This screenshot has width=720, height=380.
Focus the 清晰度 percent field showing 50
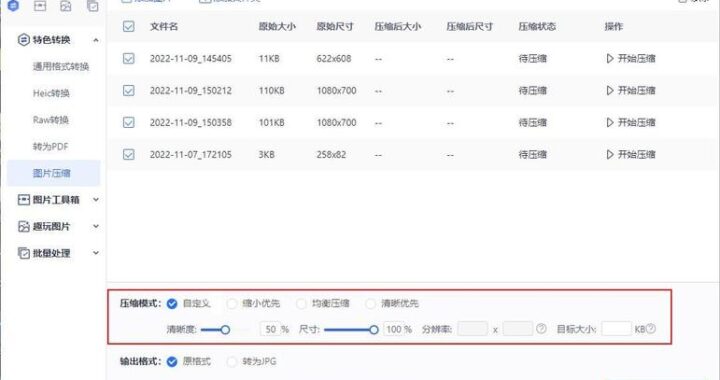pyautogui.click(x=270, y=329)
